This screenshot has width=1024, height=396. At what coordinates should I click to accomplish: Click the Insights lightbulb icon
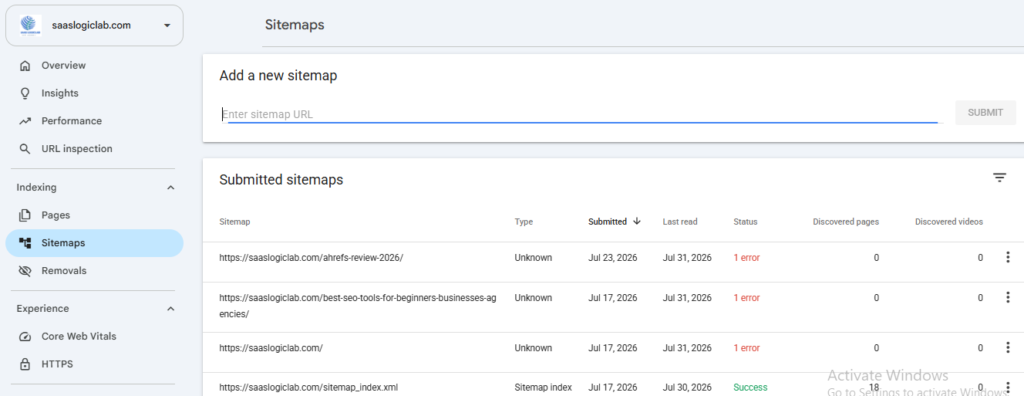(25, 93)
